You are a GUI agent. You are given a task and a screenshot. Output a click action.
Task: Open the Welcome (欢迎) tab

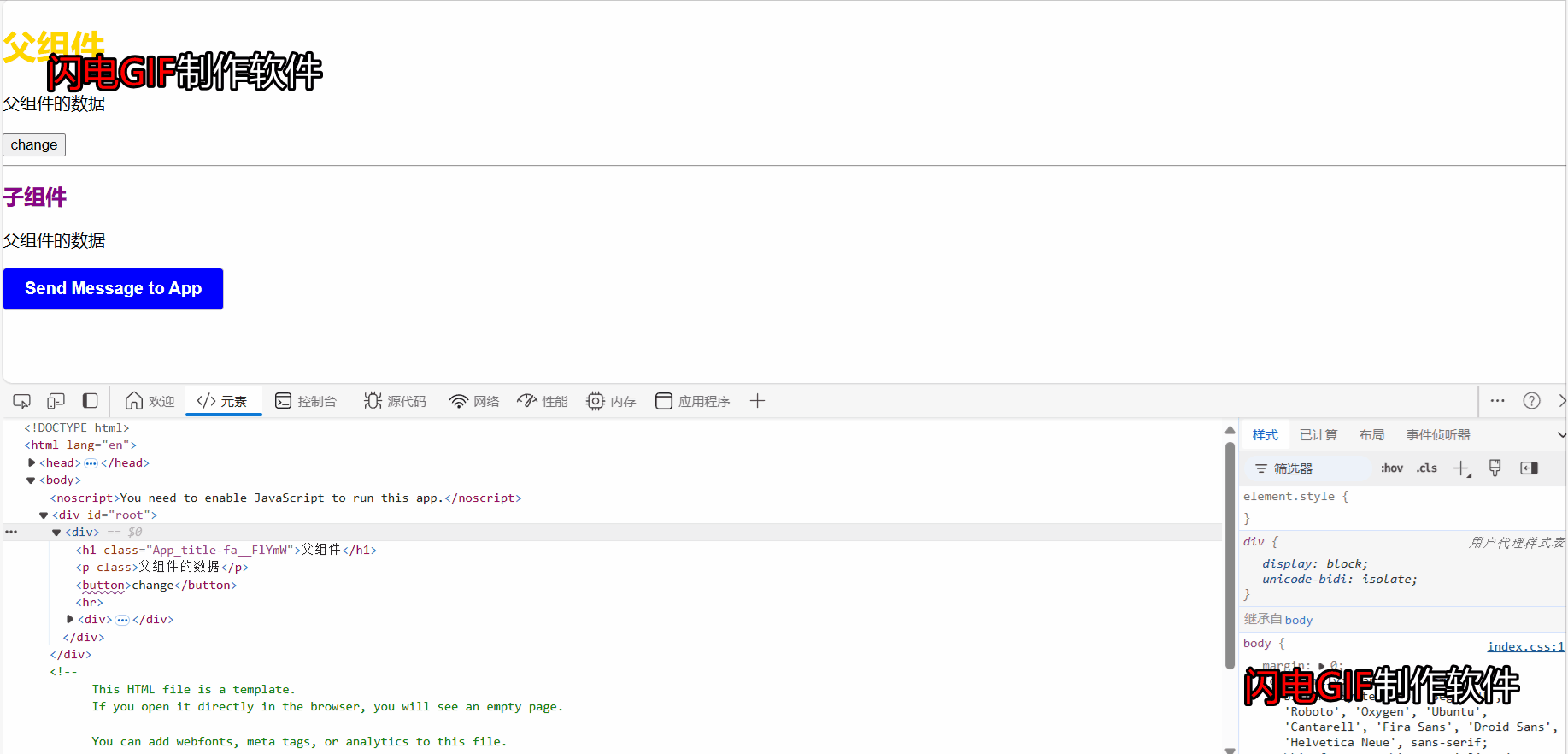(x=150, y=401)
